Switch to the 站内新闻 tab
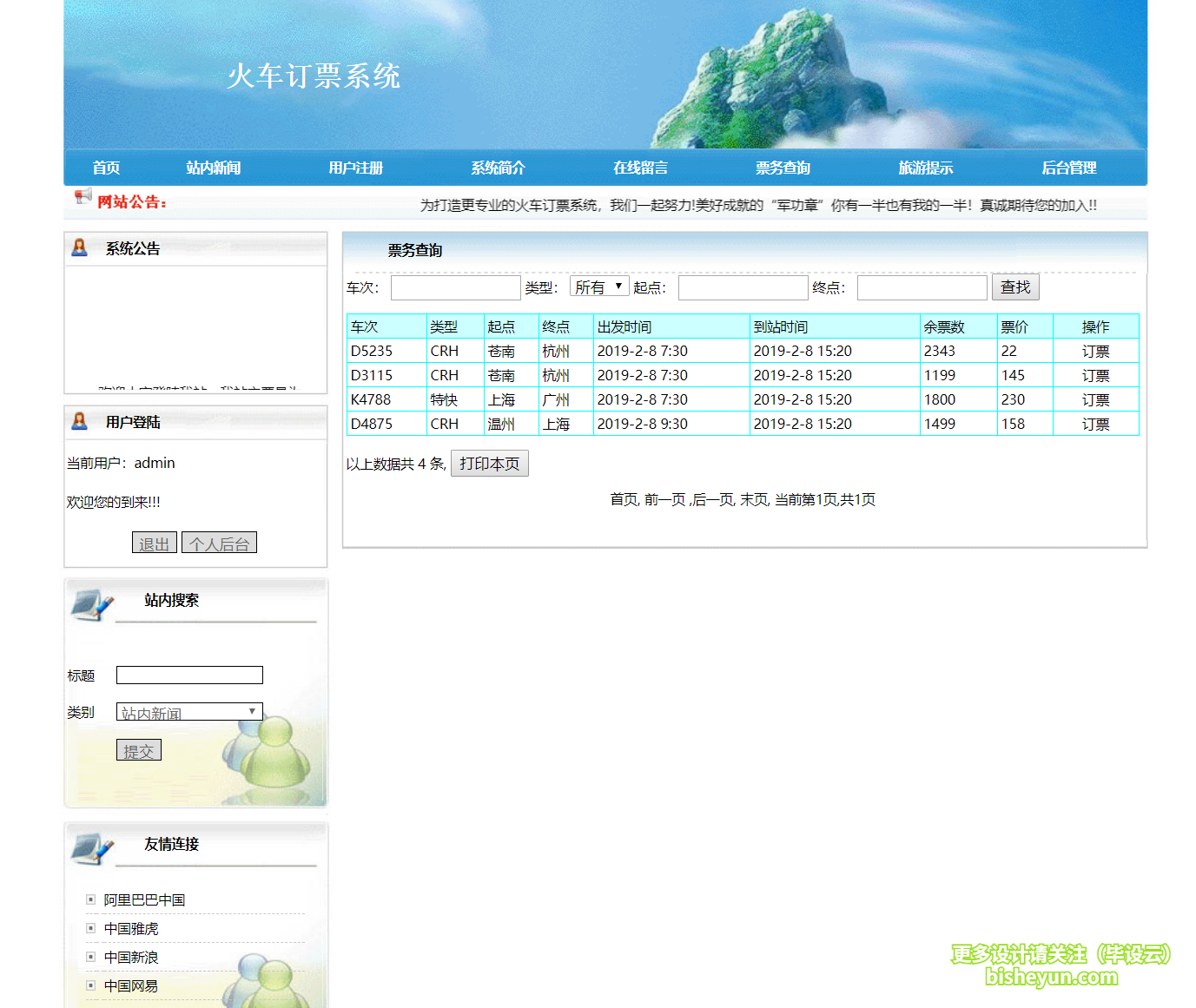This screenshot has height=1008, width=1196. (213, 168)
